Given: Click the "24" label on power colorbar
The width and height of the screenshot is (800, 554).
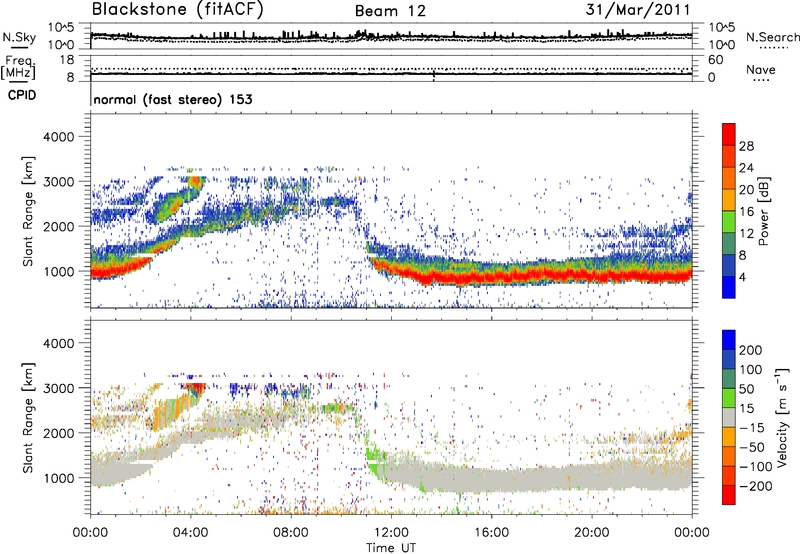Looking at the screenshot, I should pos(746,168).
